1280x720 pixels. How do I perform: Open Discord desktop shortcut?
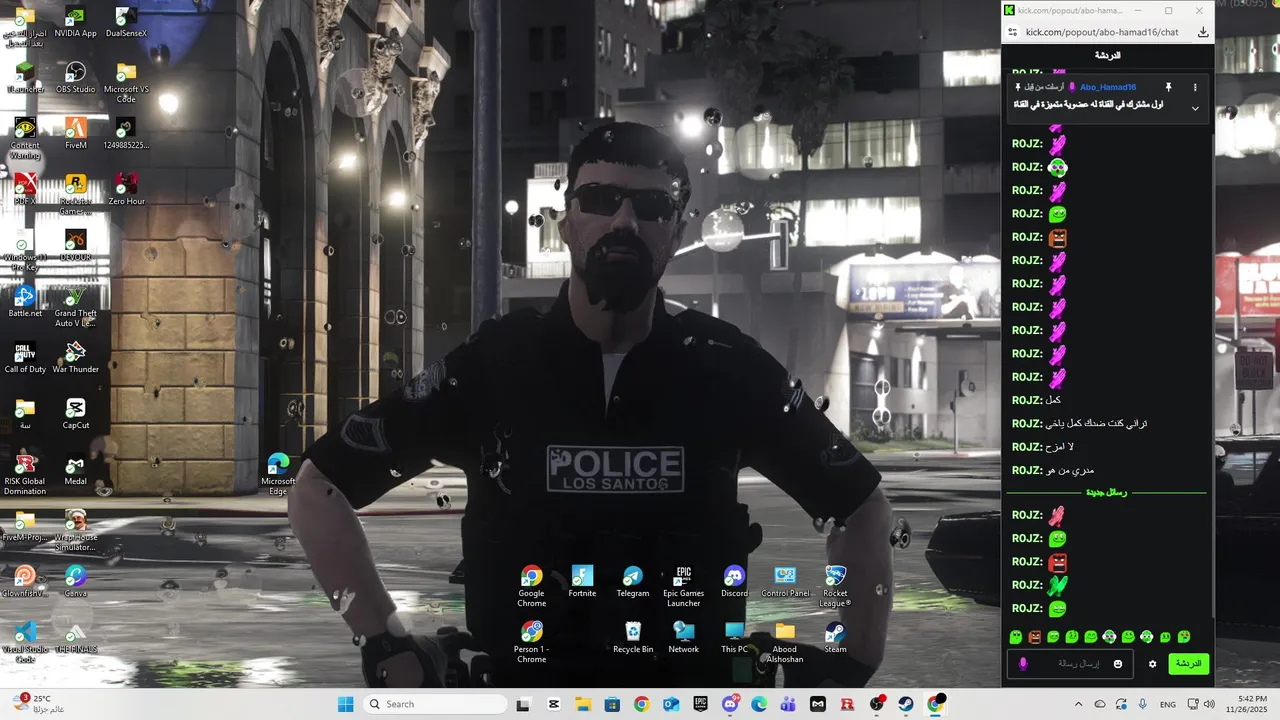point(734,582)
